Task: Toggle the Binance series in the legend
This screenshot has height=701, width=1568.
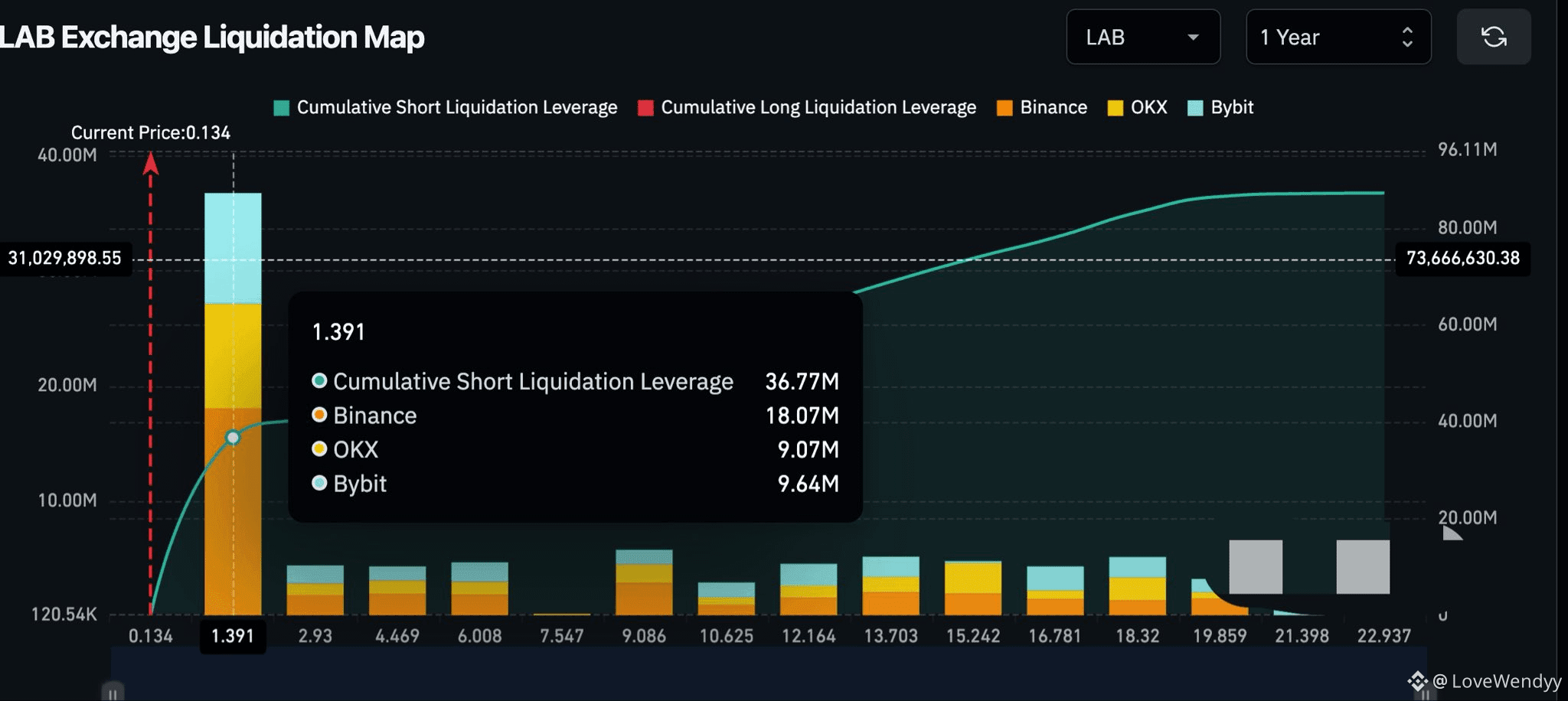Action: [x=1042, y=107]
